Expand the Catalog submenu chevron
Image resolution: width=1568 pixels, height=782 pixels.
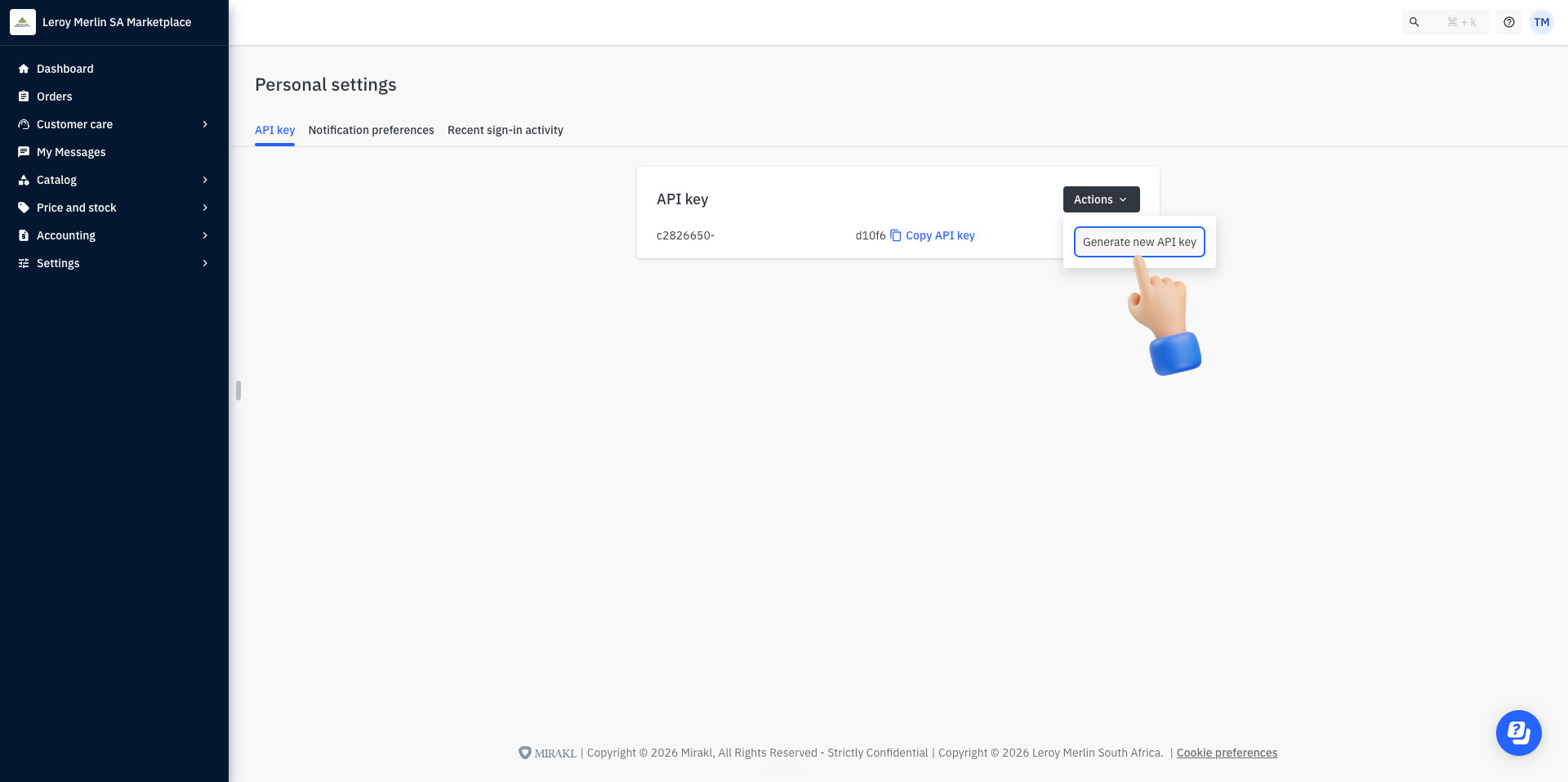coord(205,180)
